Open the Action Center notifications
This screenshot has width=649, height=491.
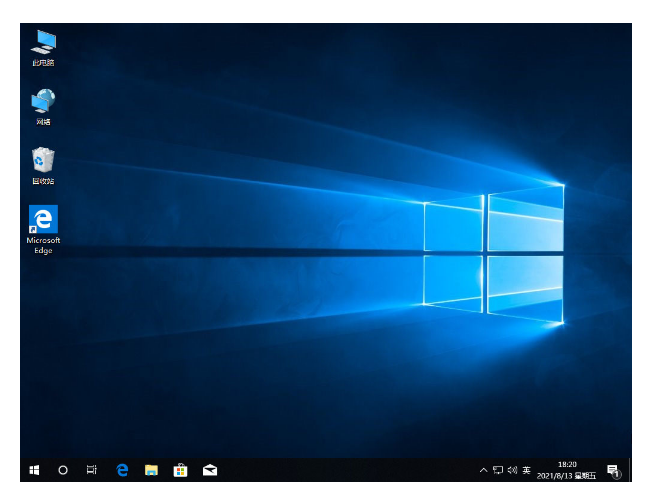pos(612,469)
